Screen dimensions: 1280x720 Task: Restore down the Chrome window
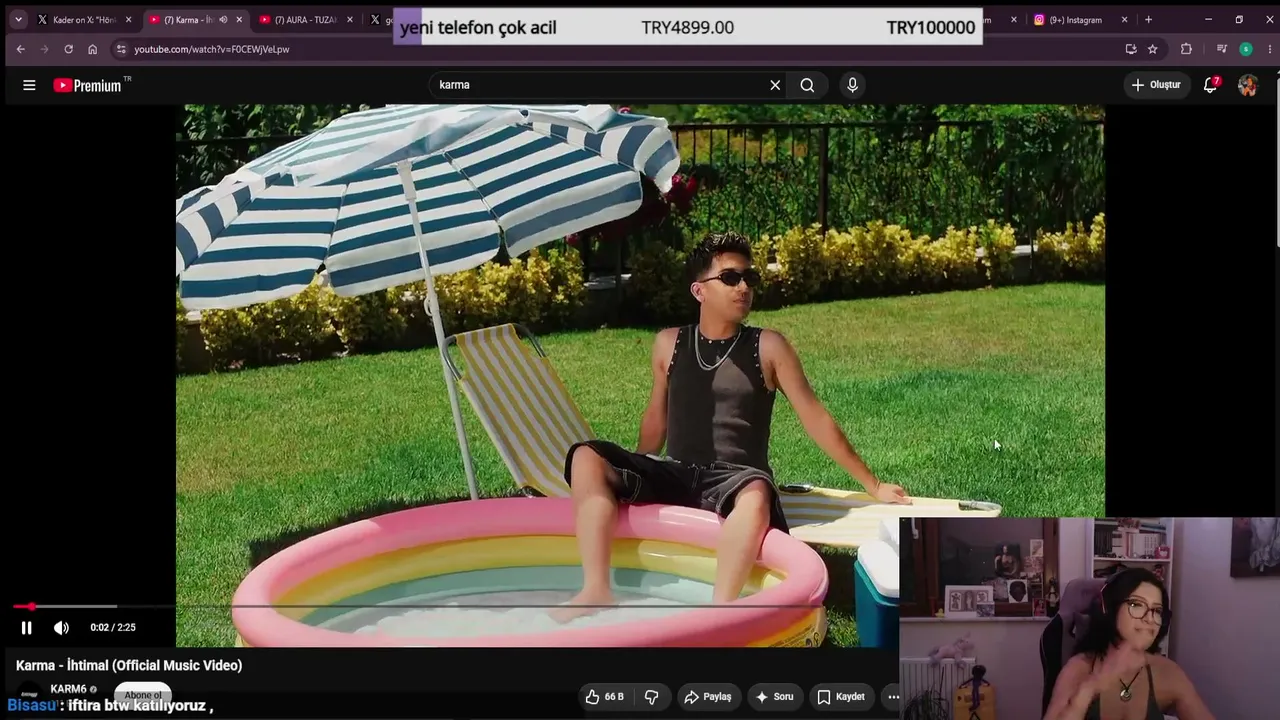pyautogui.click(x=1239, y=19)
